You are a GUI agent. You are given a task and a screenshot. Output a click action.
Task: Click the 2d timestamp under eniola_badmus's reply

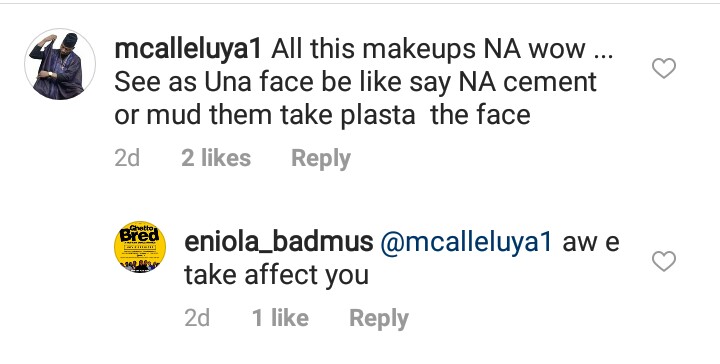coord(197,318)
